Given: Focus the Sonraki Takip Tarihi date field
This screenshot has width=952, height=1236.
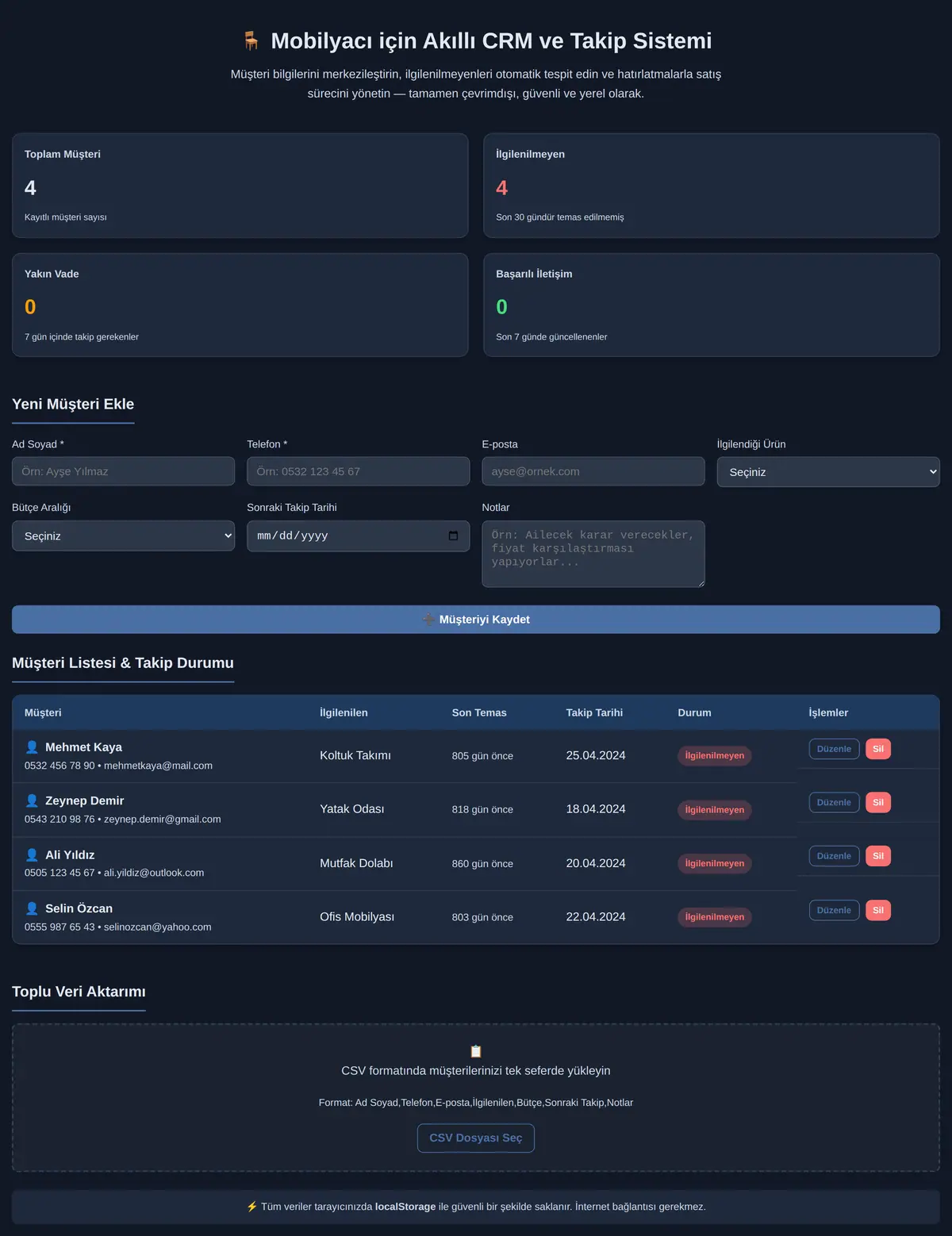Looking at the screenshot, I should (358, 535).
